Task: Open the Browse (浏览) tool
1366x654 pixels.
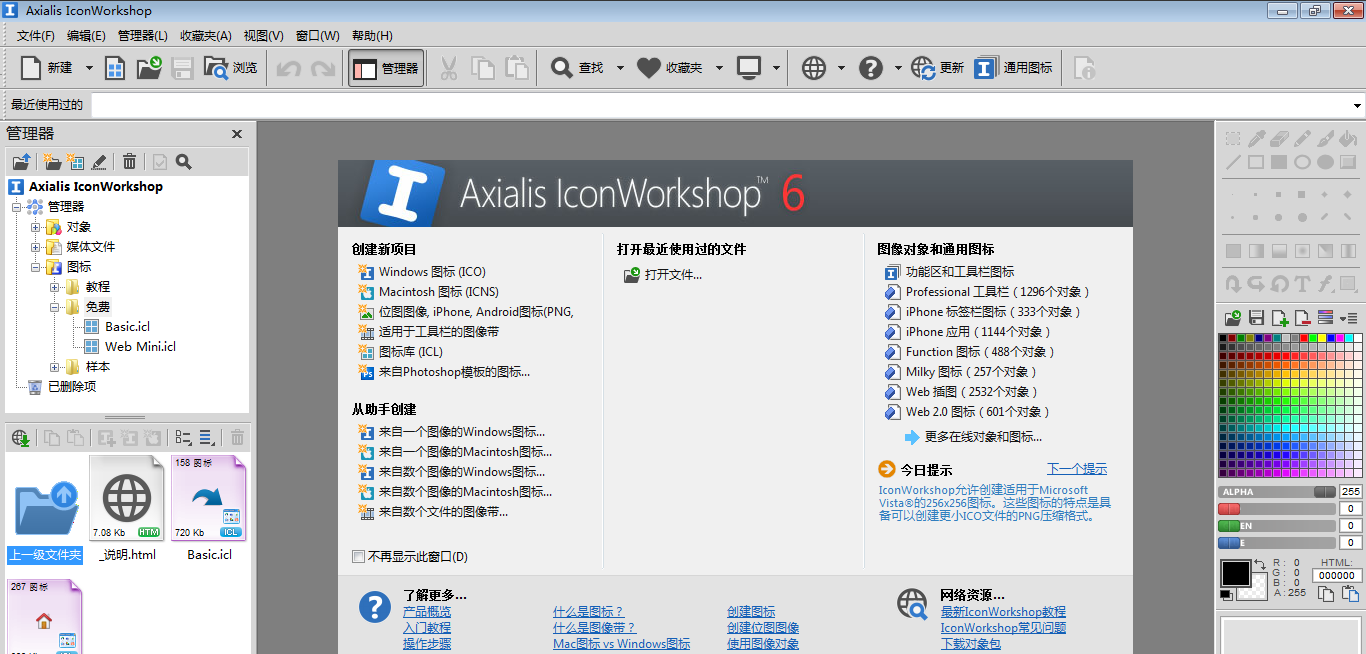Action: tap(230, 68)
